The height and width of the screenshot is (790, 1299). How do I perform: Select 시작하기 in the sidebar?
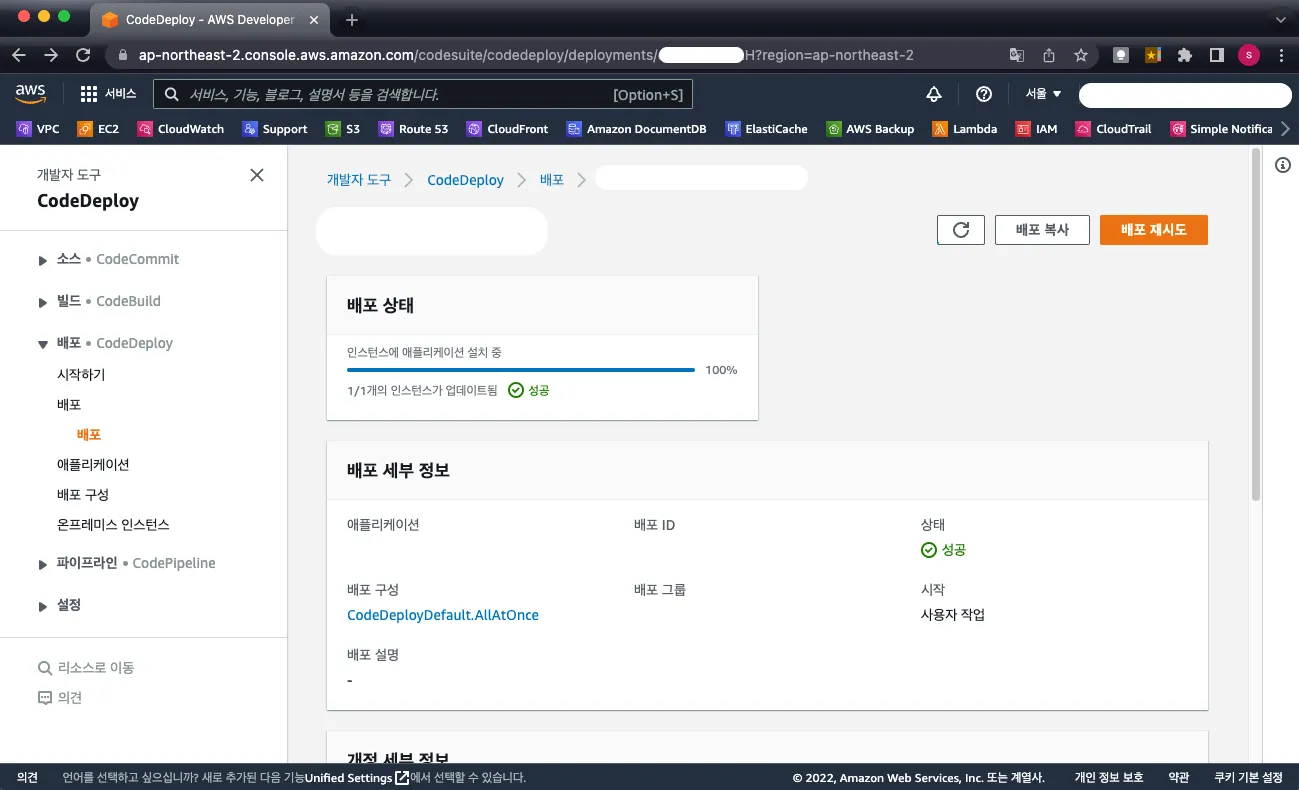pos(81,375)
